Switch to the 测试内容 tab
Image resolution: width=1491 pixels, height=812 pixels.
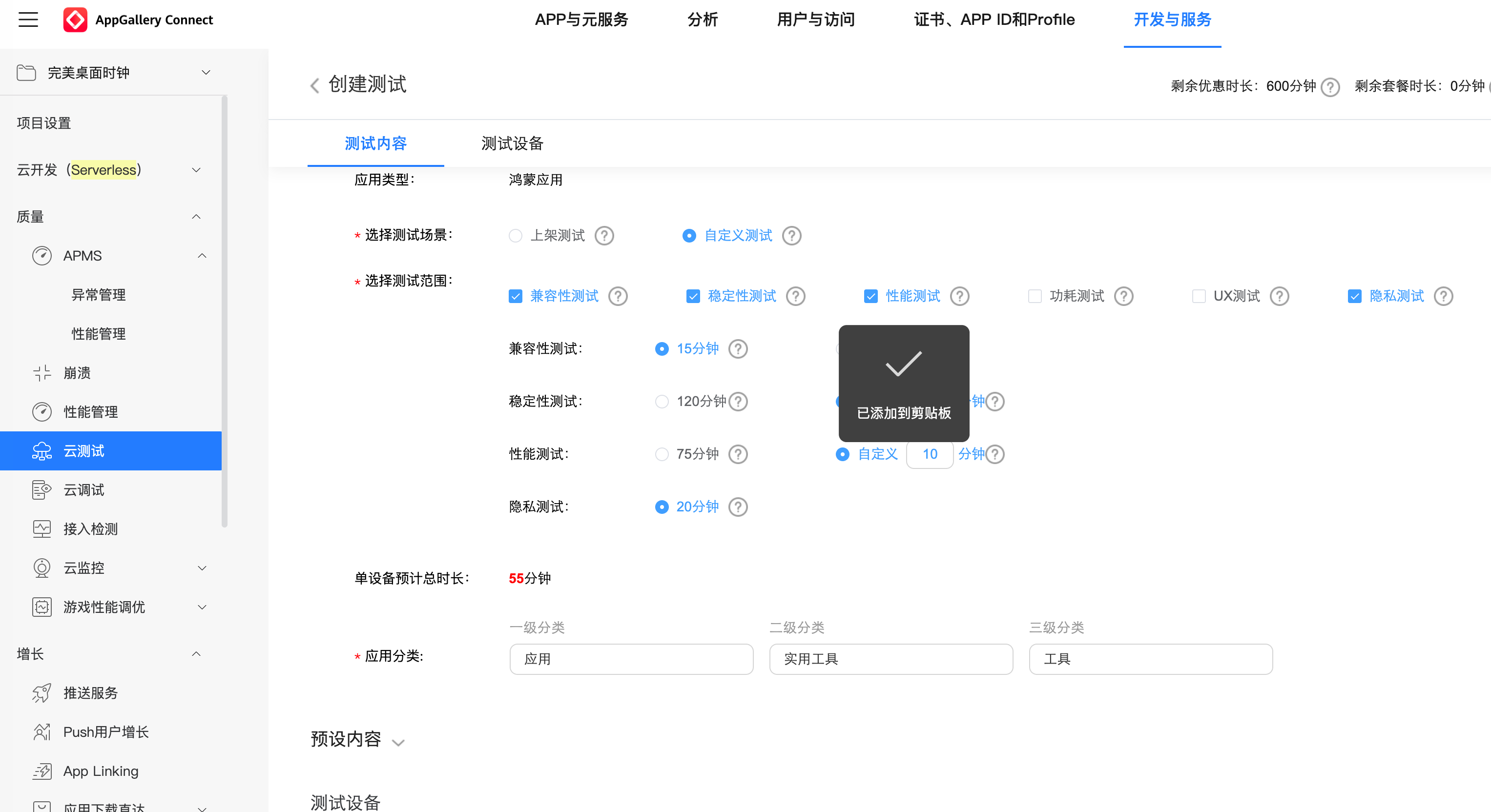click(x=375, y=143)
